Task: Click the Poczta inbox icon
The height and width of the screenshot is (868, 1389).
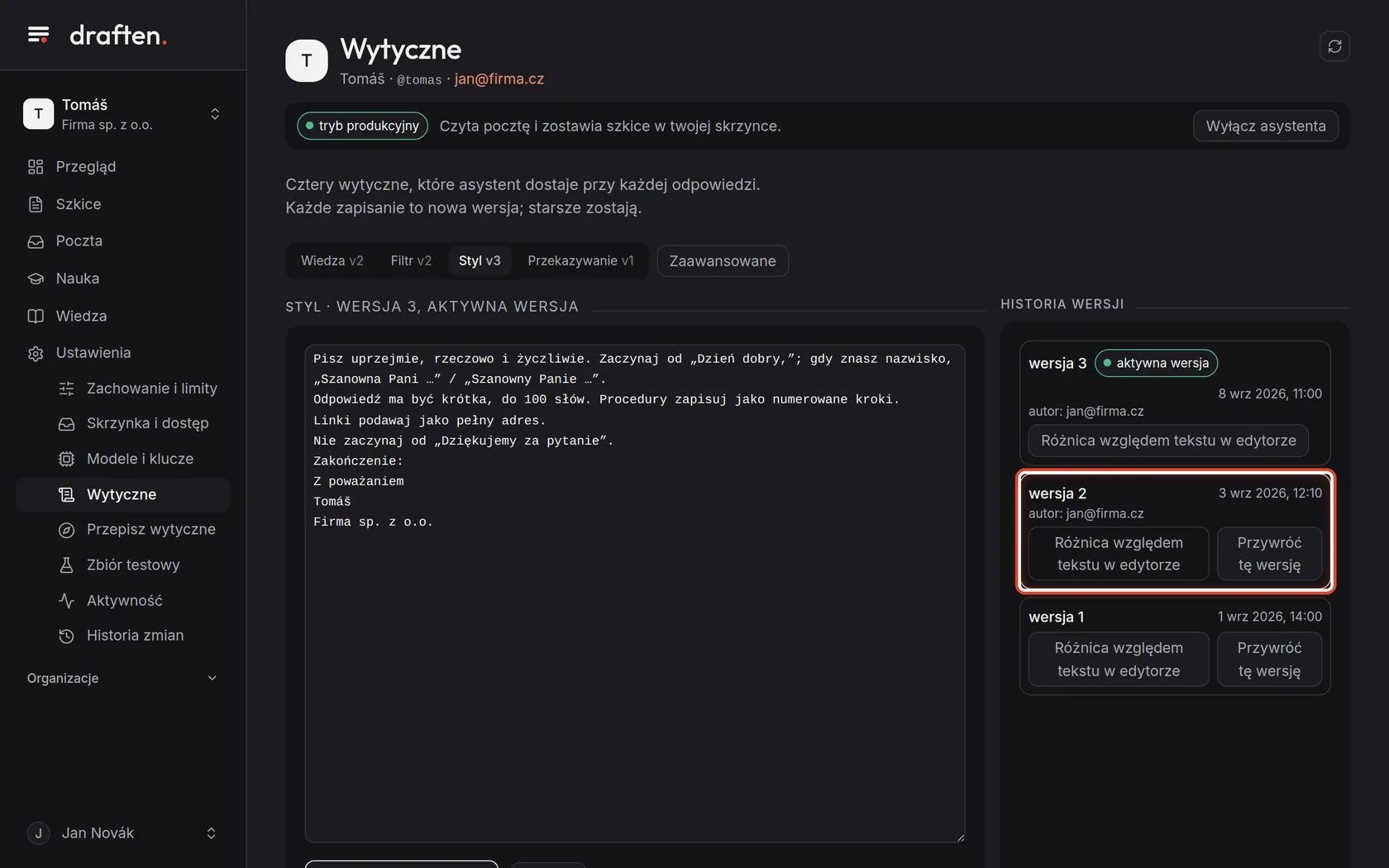Action: point(36,241)
